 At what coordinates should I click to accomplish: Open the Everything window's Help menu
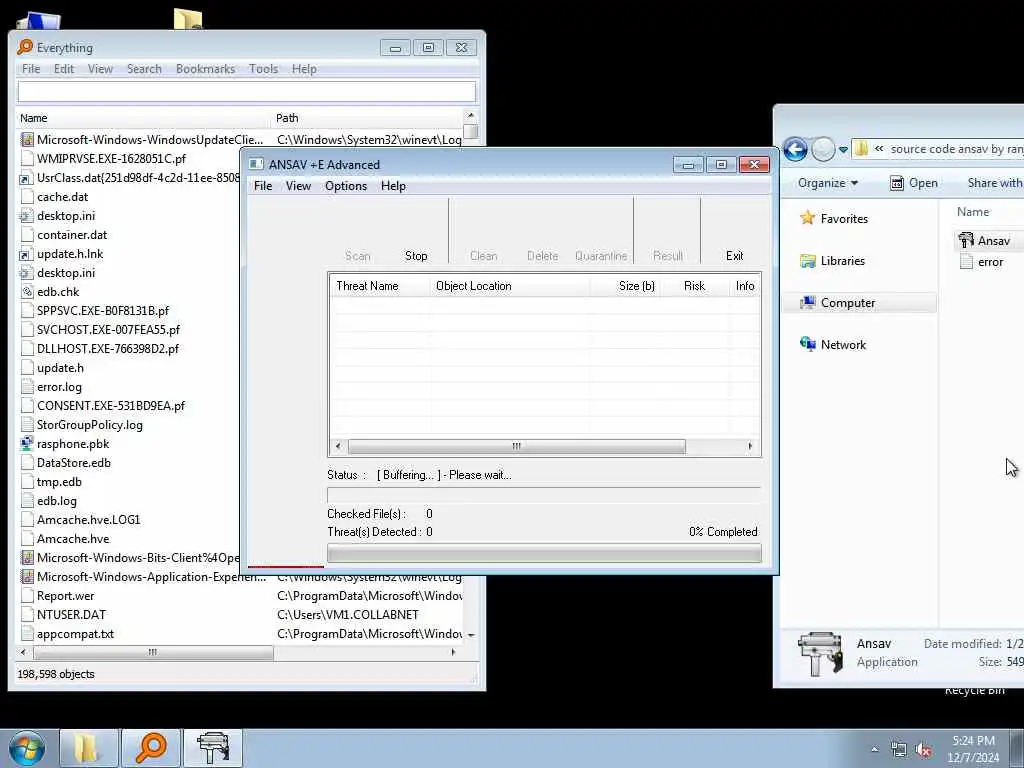[x=304, y=69]
